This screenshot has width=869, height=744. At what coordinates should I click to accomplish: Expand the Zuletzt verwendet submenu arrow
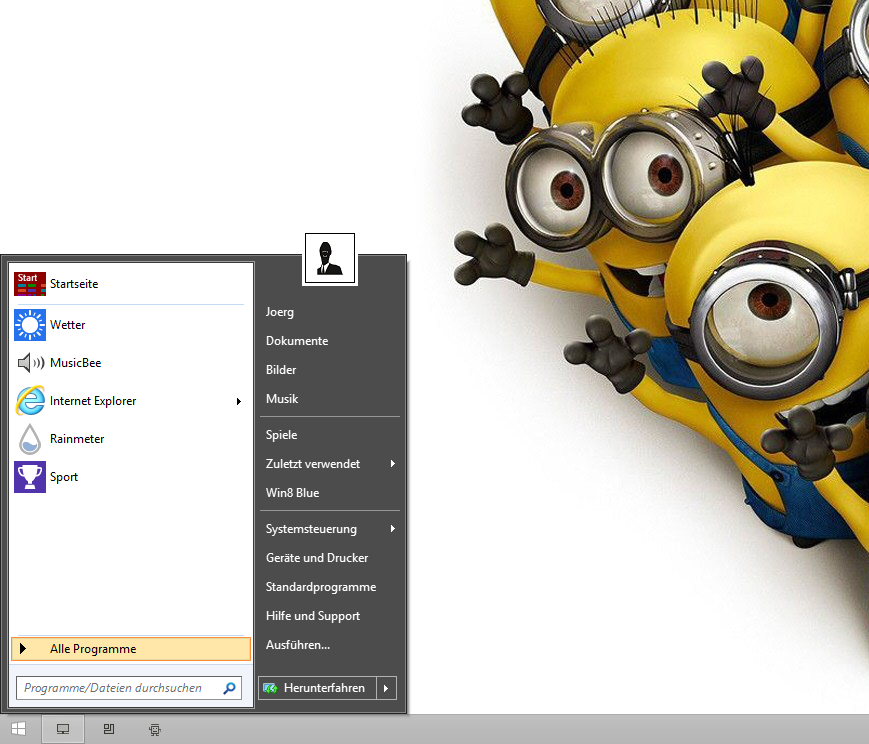coord(392,463)
